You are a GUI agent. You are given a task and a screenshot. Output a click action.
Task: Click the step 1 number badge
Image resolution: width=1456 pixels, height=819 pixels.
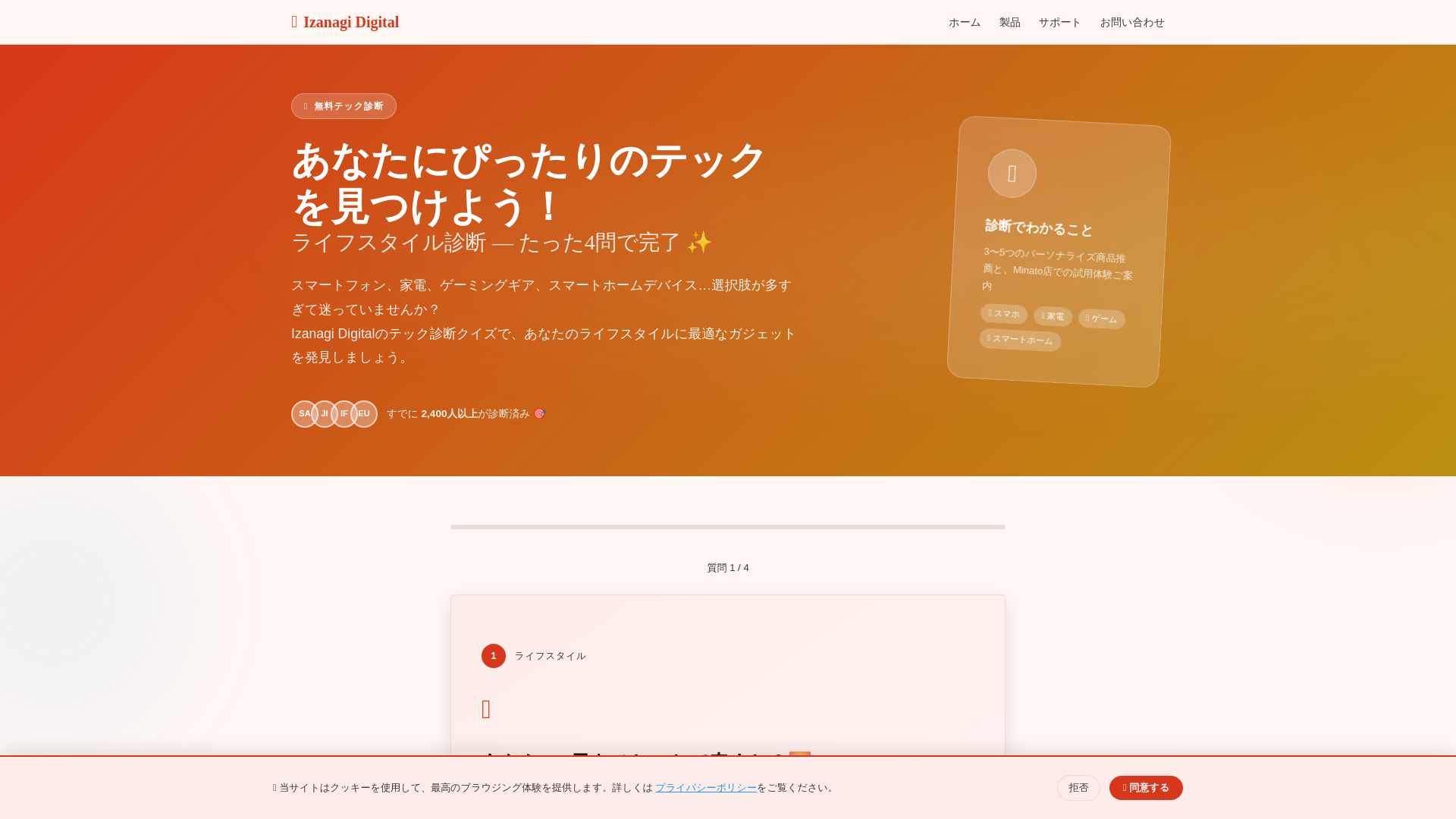tap(494, 656)
